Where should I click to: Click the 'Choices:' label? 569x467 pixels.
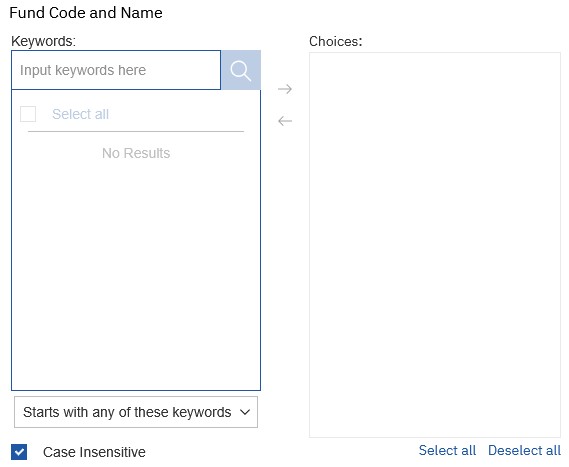336,41
